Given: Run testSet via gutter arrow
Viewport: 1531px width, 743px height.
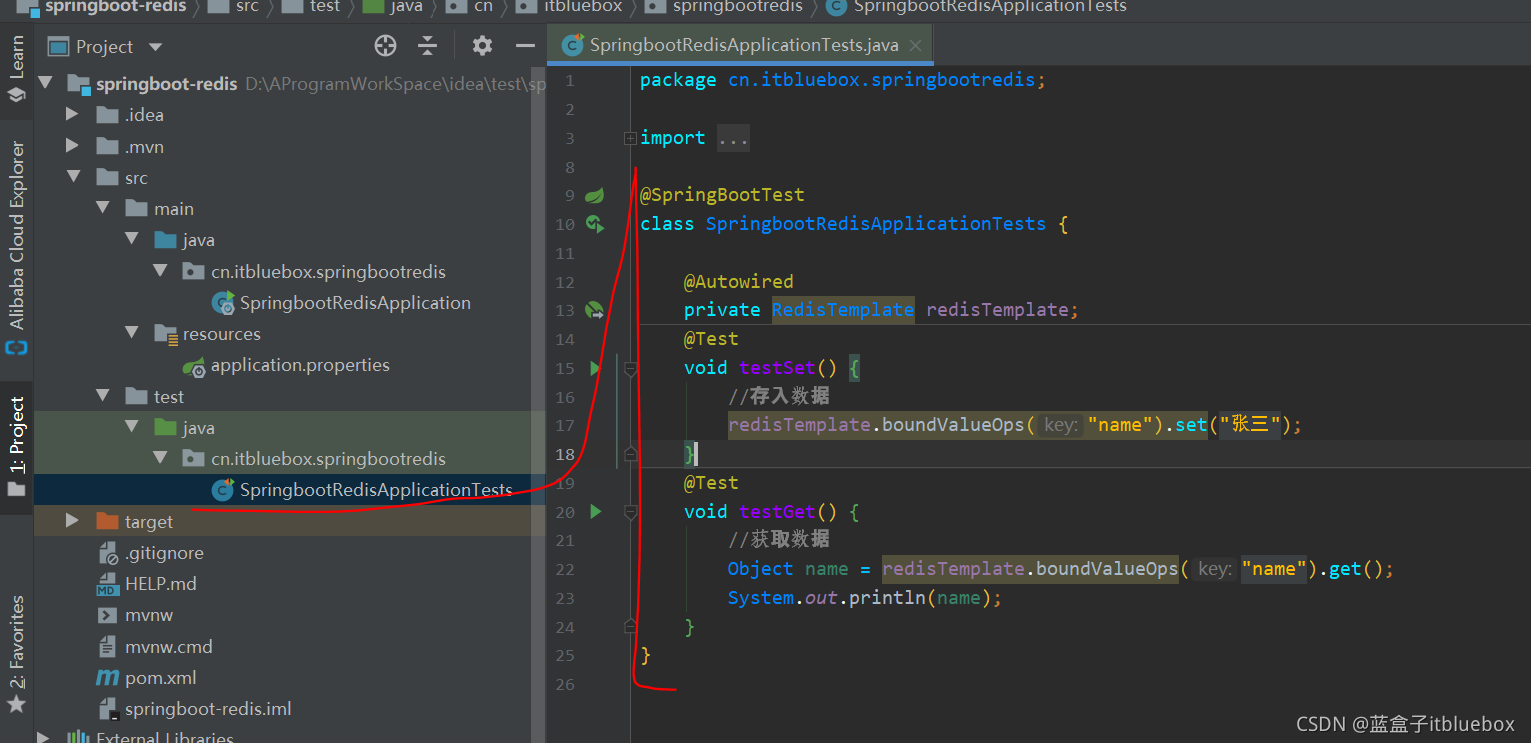Looking at the screenshot, I should point(596,368).
